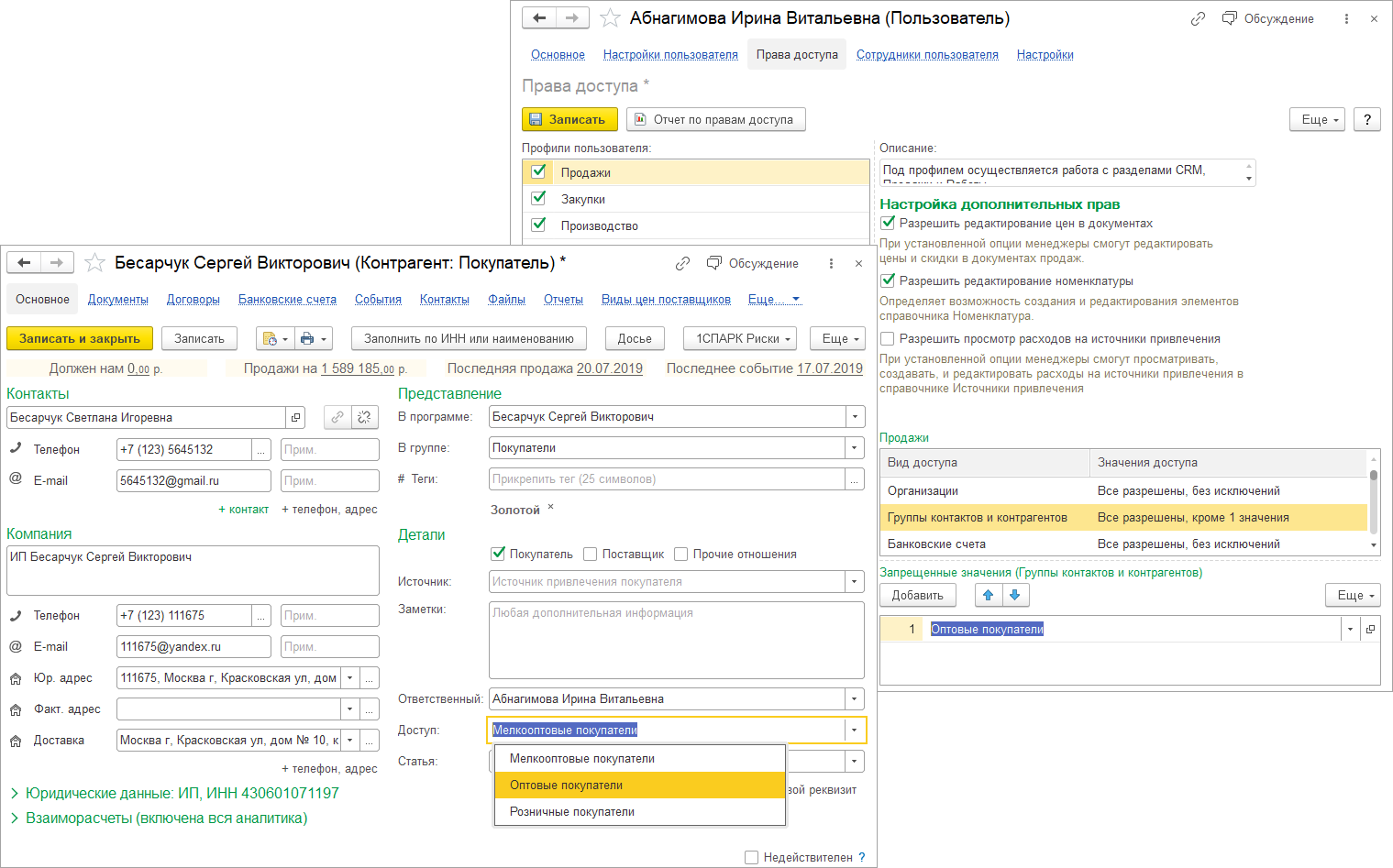Screen dimensions: 1393x868
Task: Go back in Абнагимова user window
Action: (539, 18)
